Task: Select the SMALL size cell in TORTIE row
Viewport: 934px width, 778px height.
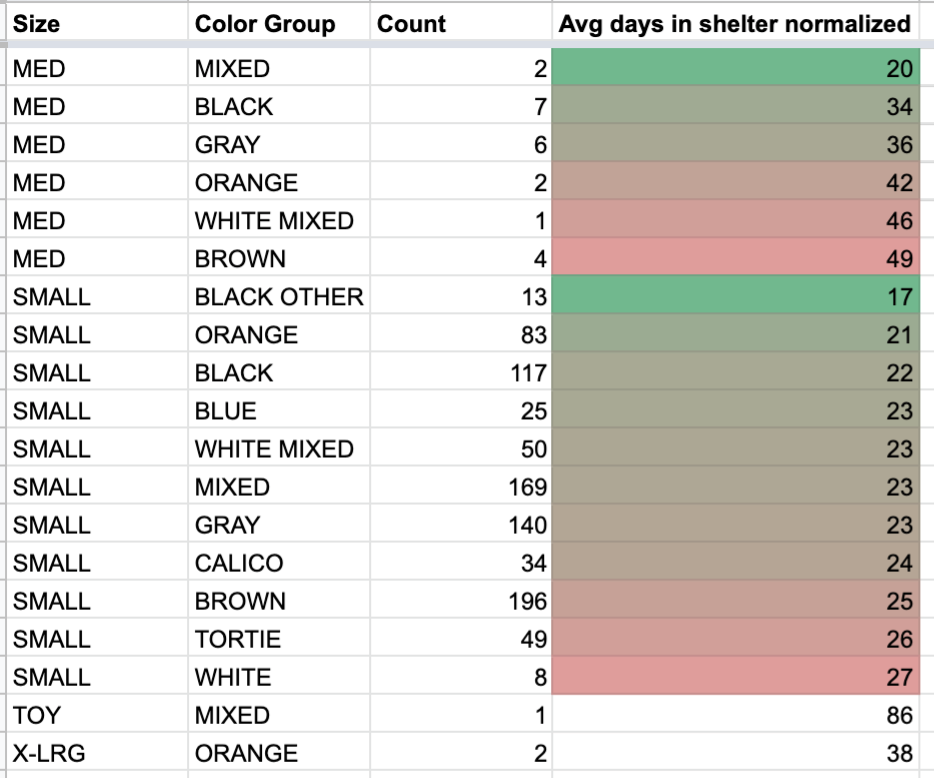Action: (x=96, y=639)
